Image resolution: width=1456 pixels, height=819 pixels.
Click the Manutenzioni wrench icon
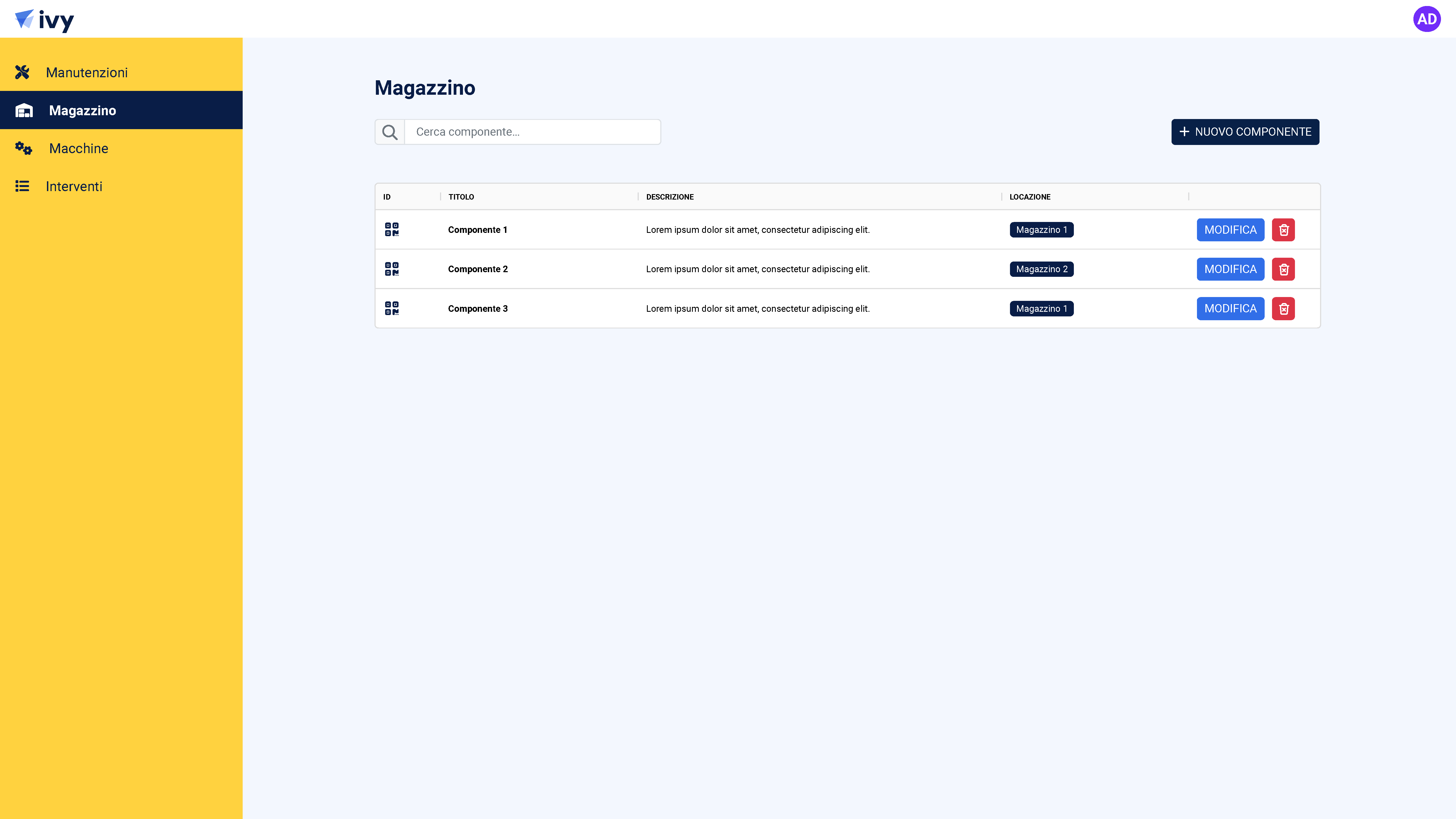coord(22,72)
